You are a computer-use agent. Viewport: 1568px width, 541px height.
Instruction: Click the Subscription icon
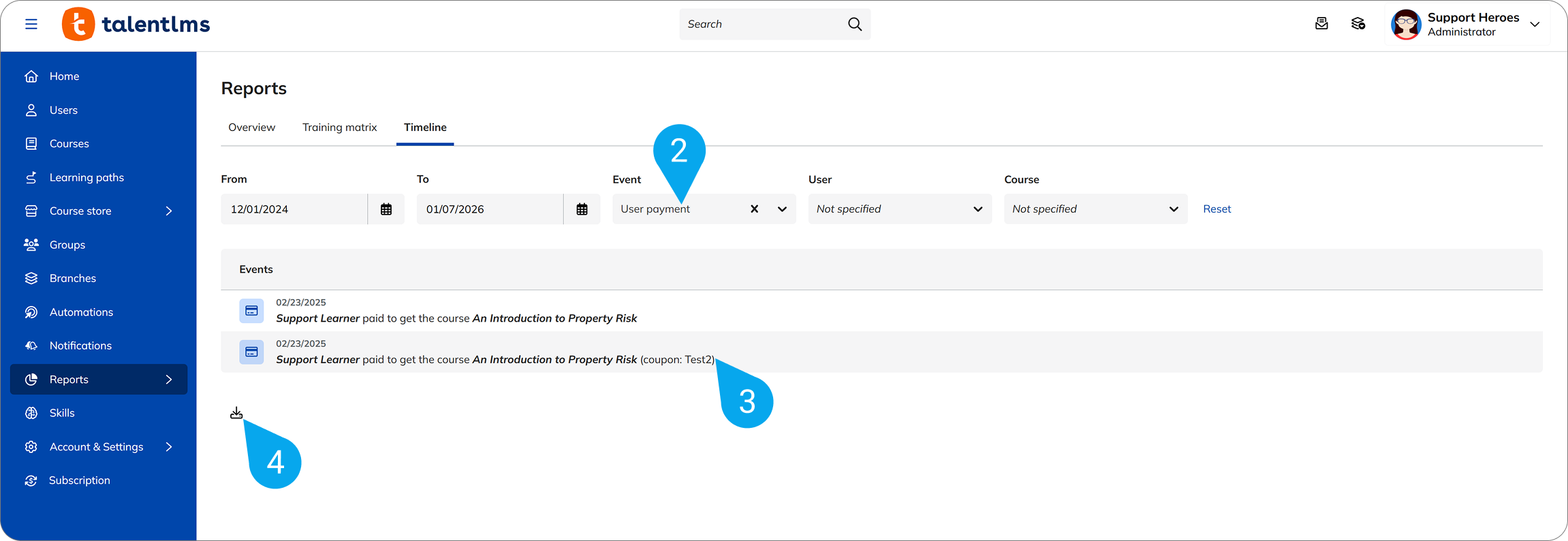31,480
